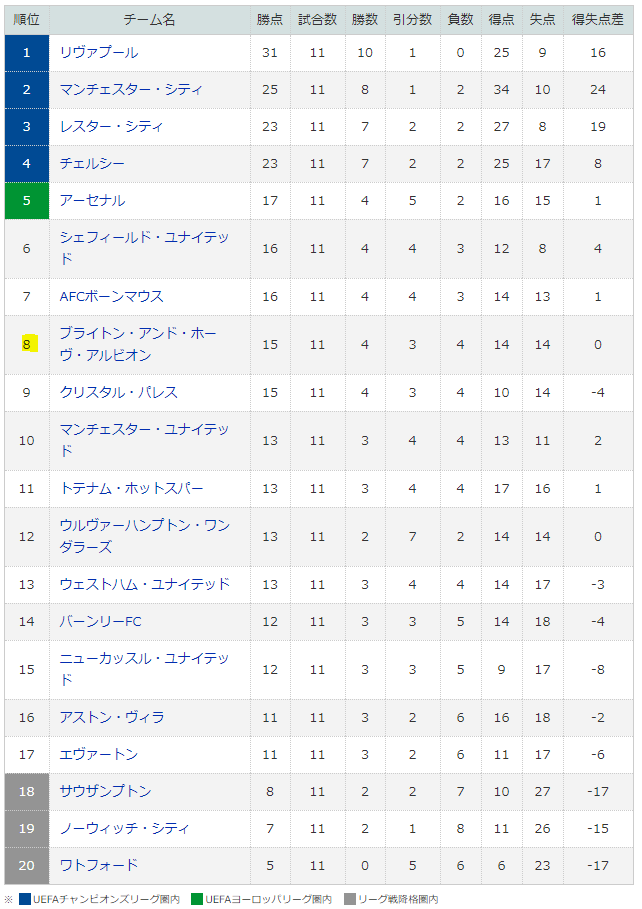Click ノーウィッチ・シティ link
This screenshot has height=909, width=642.
[x=125, y=829]
